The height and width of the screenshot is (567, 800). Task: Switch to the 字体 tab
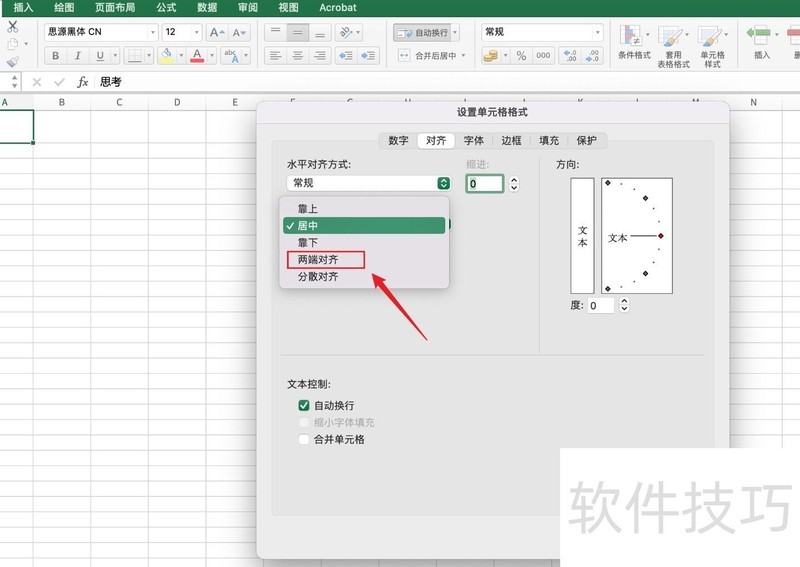pyautogui.click(x=473, y=141)
